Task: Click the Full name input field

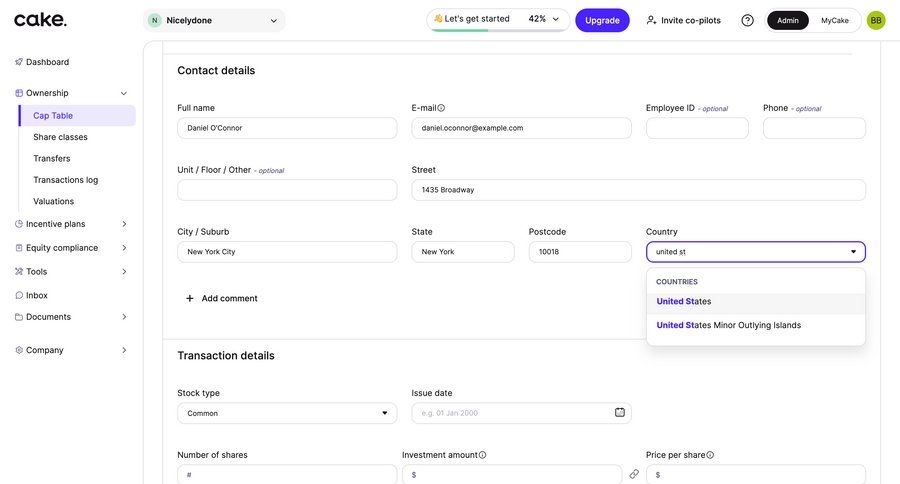Action: [287, 128]
